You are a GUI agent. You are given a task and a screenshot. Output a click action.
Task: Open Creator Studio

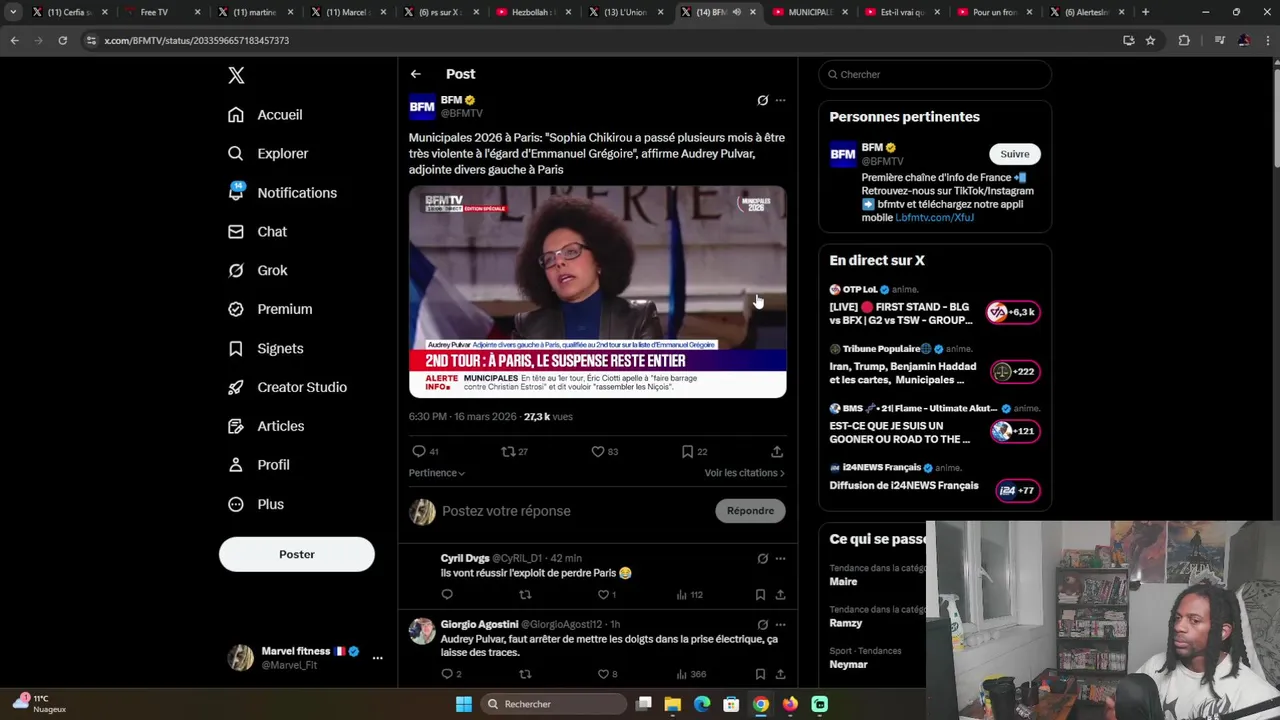(x=287, y=388)
